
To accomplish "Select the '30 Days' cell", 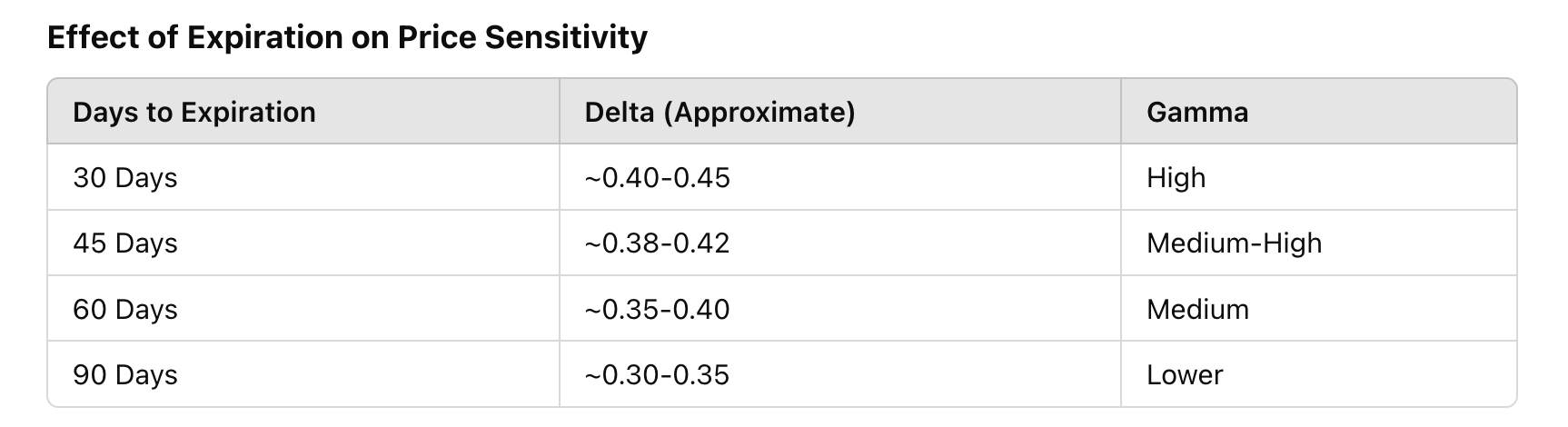I will pyautogui.click(x=125, y=177).
